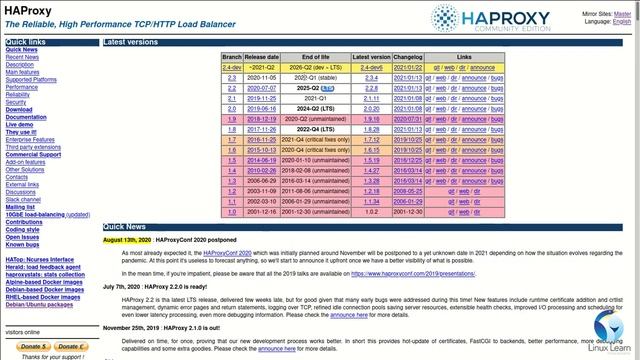Screen dimensions: 640x360
Task: Open Alpine-based Docker images link
Action: pyautogui.click(x=44, y=282)
